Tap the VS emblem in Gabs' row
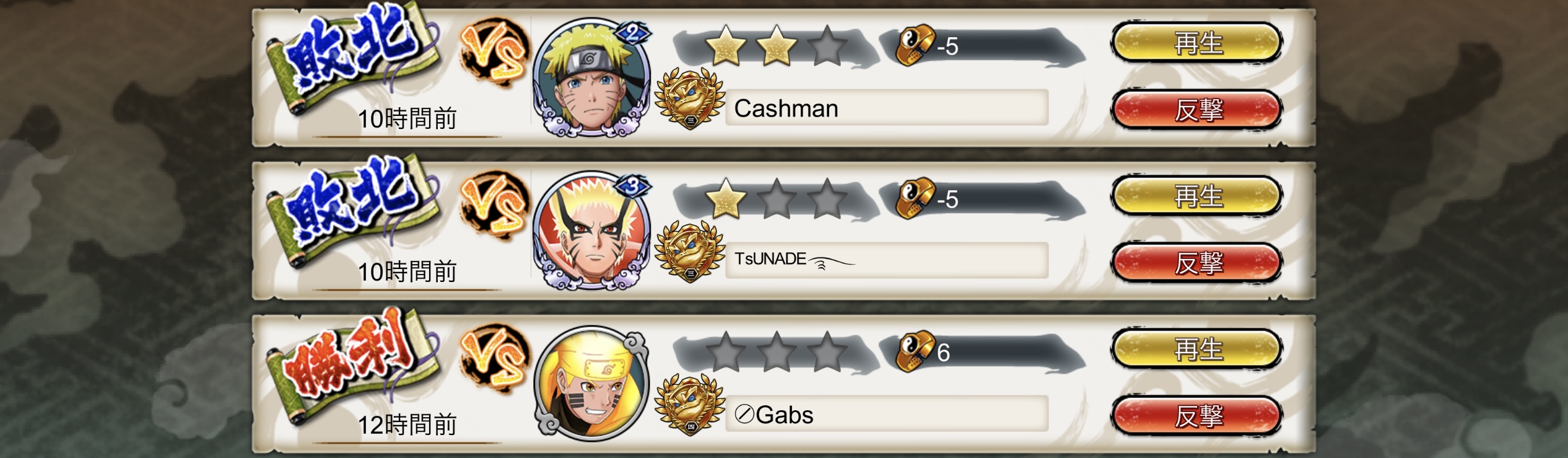Image resolution: width=1568 pixels, height=458 pixels. pos(494,360)
